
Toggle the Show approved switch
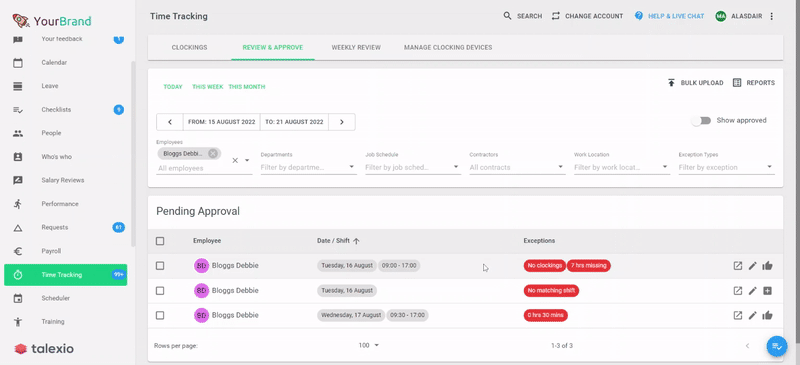701,120
